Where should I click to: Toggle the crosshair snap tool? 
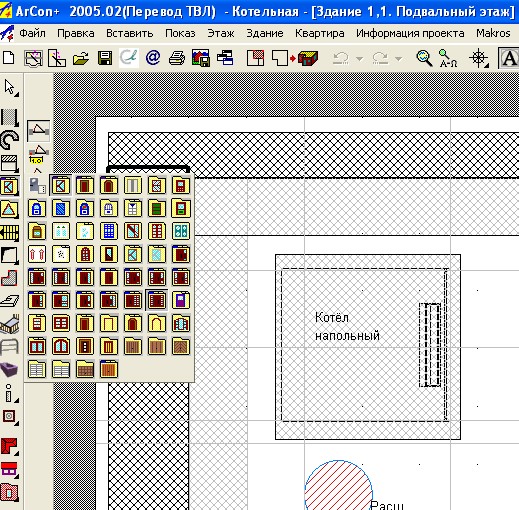[479, 58]
